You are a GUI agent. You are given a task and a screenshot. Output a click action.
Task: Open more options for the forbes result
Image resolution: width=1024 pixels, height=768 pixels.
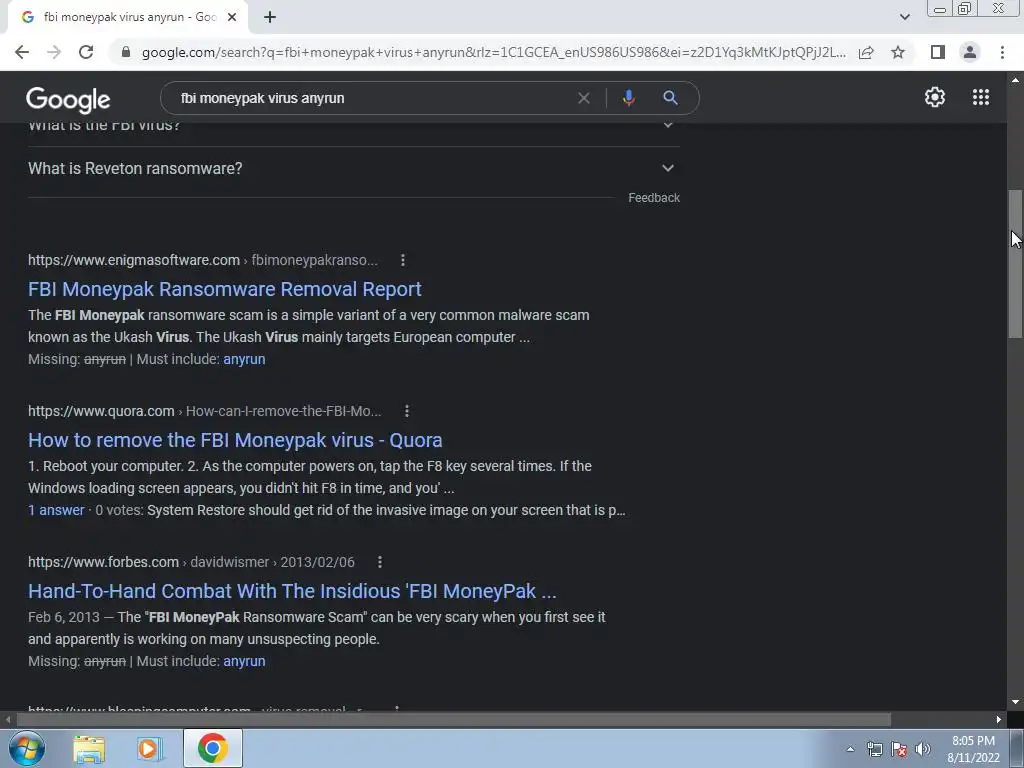click(380, 562)
